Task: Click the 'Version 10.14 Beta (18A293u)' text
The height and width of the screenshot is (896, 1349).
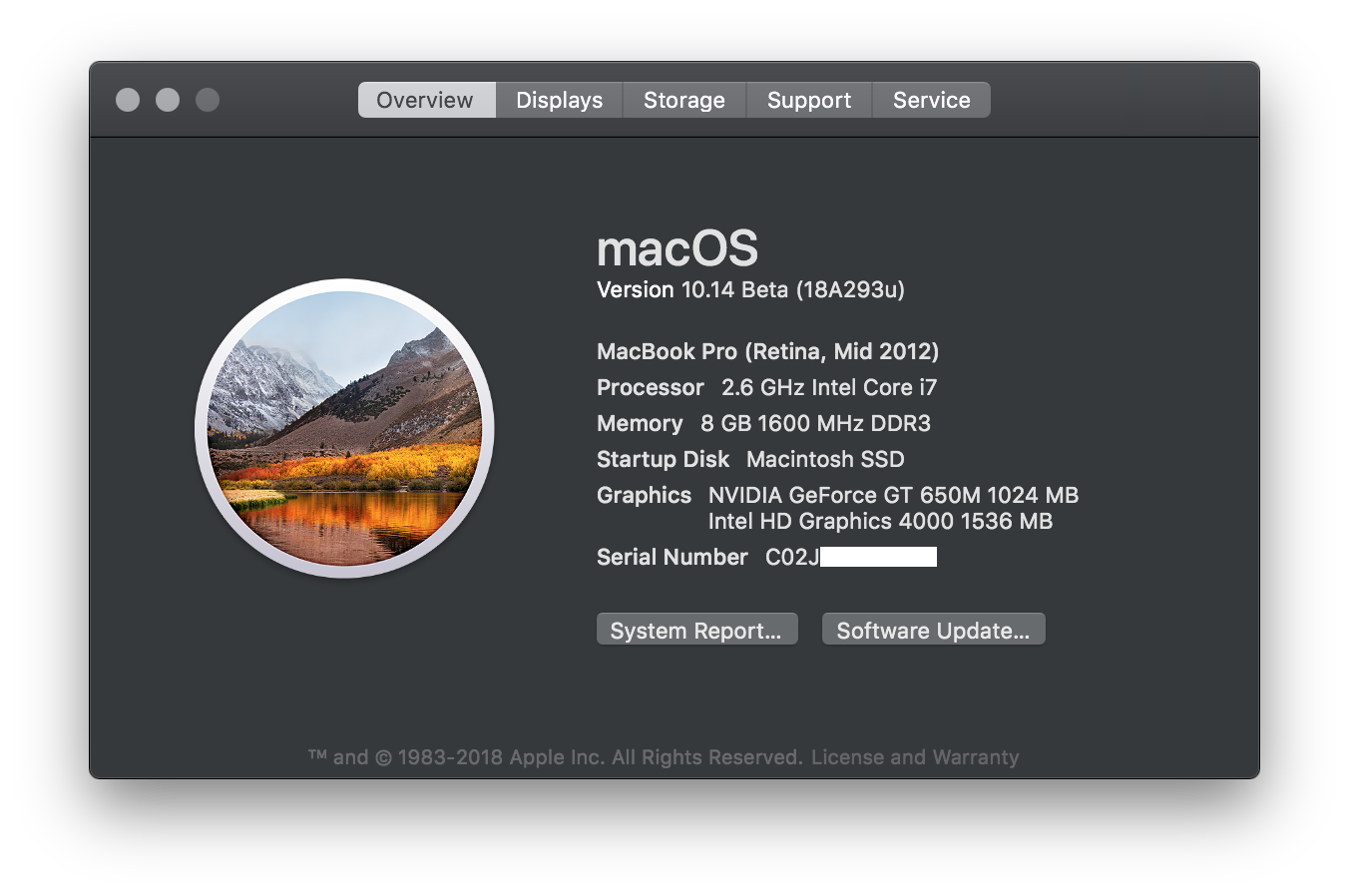Action: coord(750,290)
